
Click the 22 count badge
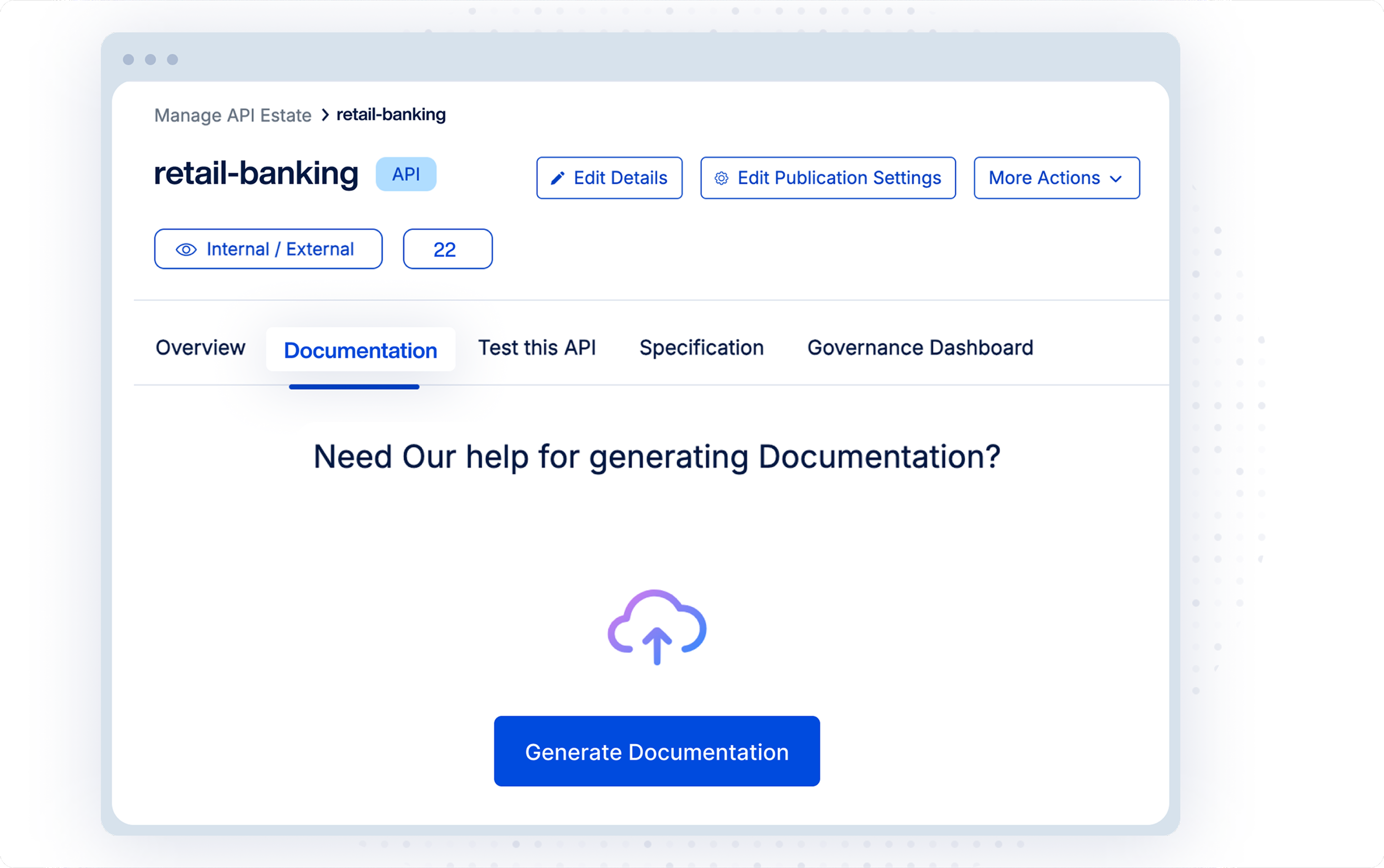[x=447, y=249]
